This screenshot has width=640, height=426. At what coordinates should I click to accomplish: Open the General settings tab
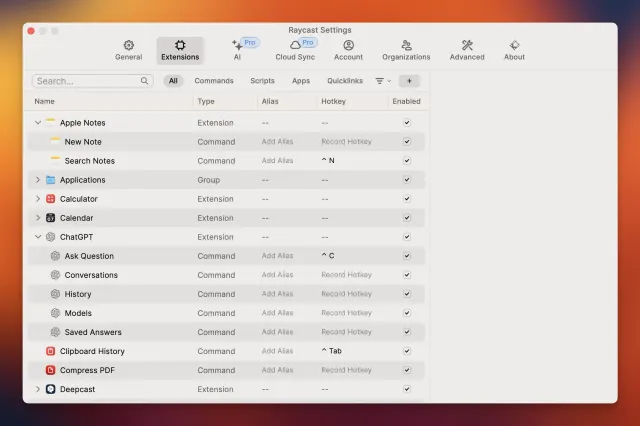[128, 50]
